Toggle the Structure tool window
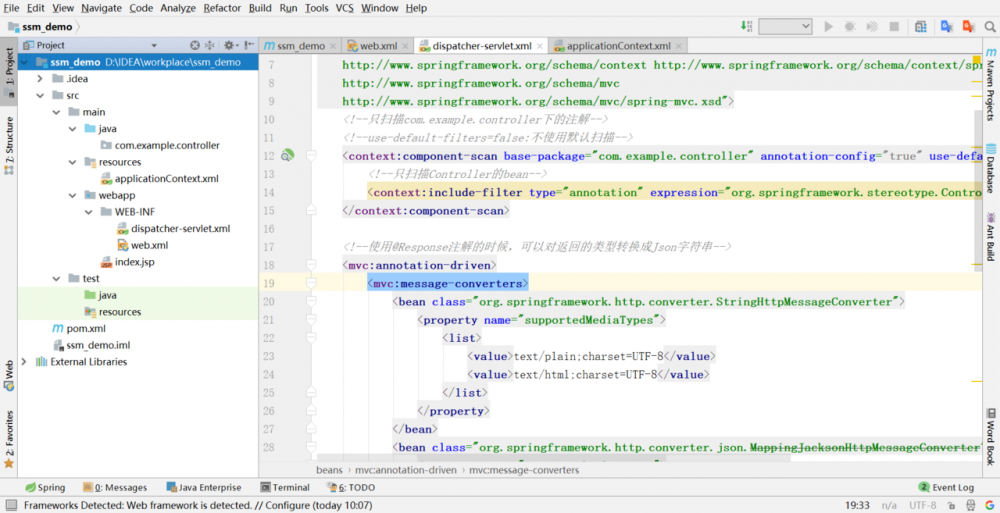Image resolution: width=1000 pixels, height=513 pixels. click(9, 145)
